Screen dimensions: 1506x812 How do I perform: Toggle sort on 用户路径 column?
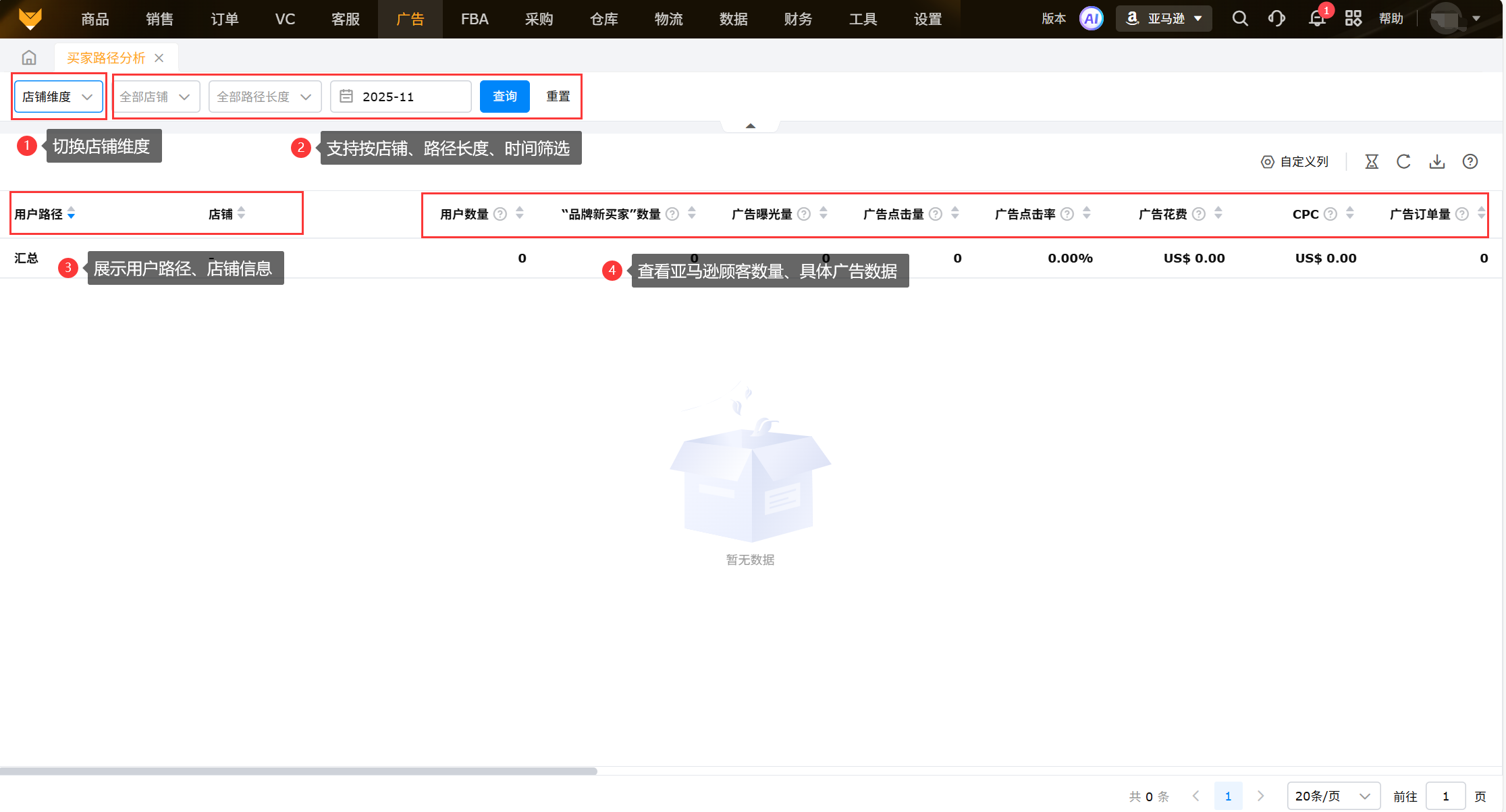tap(71, 213)
